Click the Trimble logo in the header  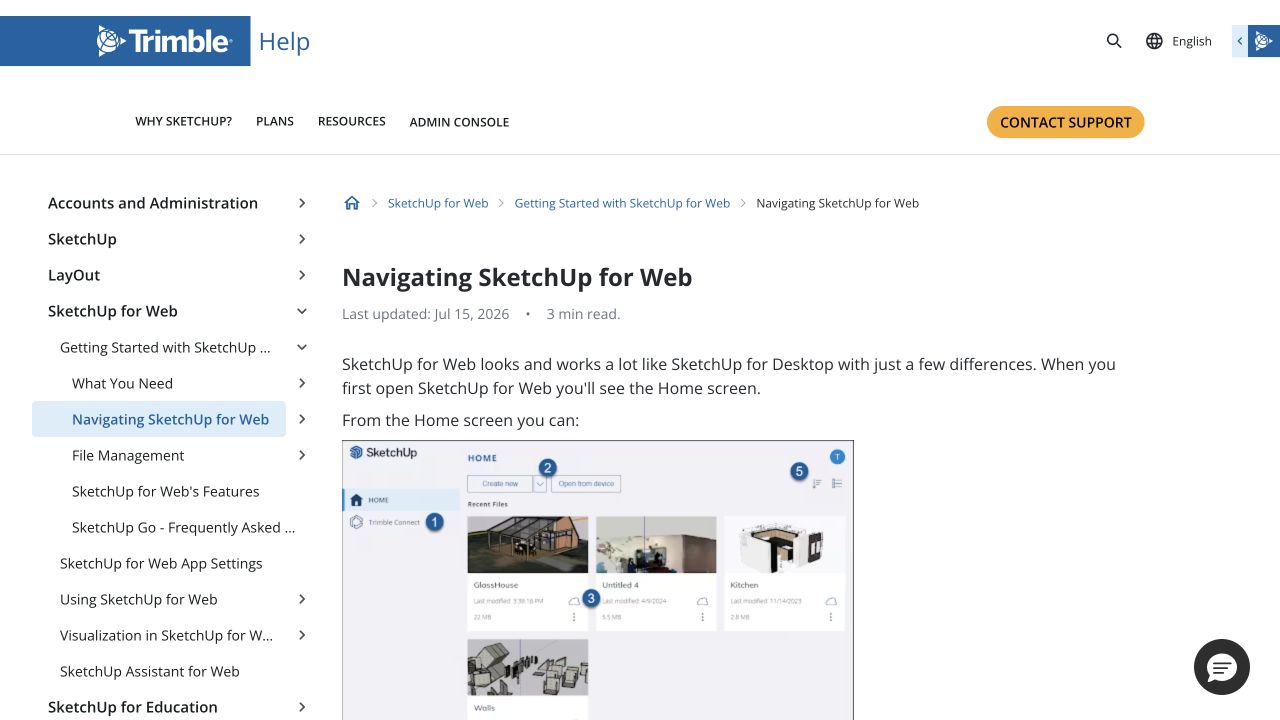tap(165, 41)
